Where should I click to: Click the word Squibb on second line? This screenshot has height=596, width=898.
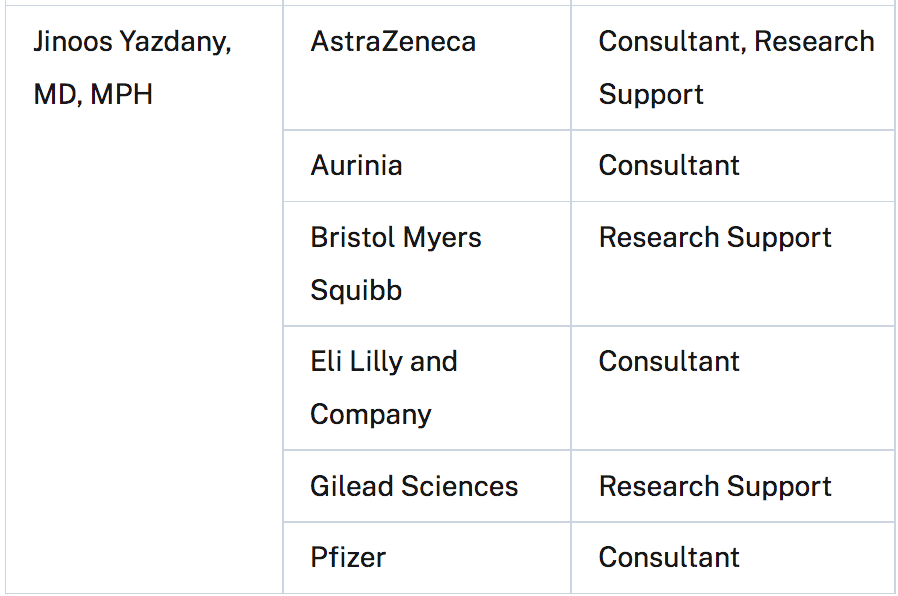(x=356, y=290)
